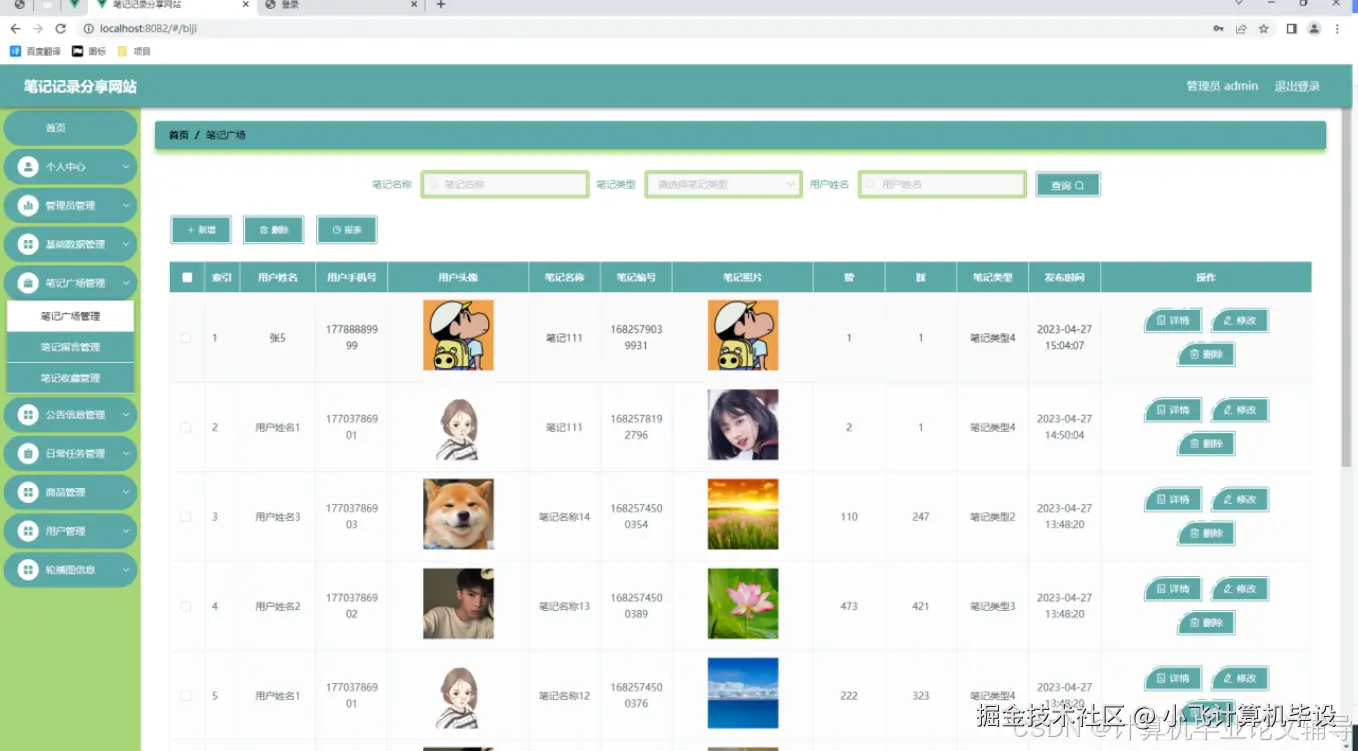Screen dimensions: 1358x751
Task: Click 修改 for the 张5 row
Action: point(1240,321)
